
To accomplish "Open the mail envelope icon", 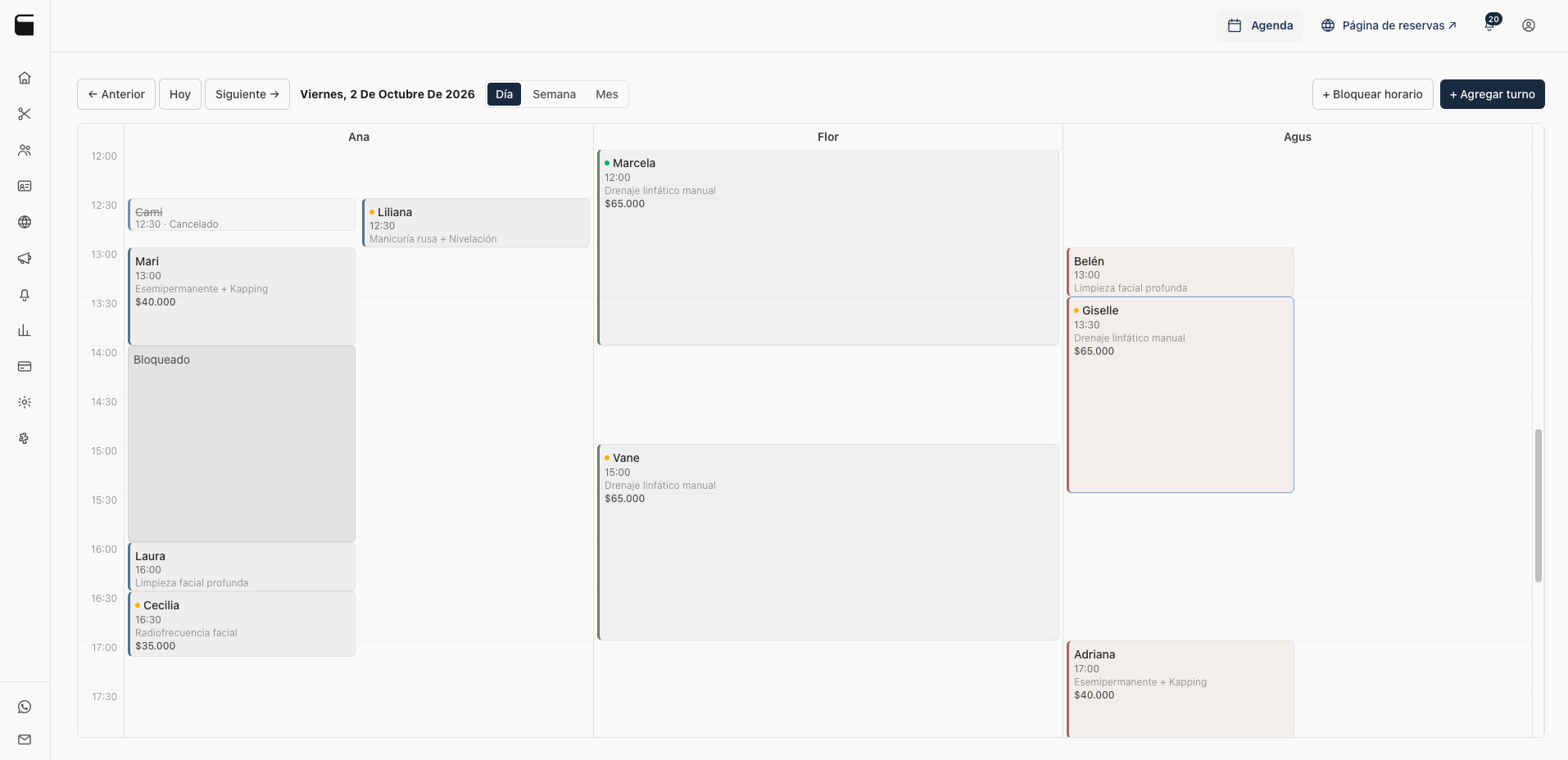I will pyautogui.click(x=25, y=740).
